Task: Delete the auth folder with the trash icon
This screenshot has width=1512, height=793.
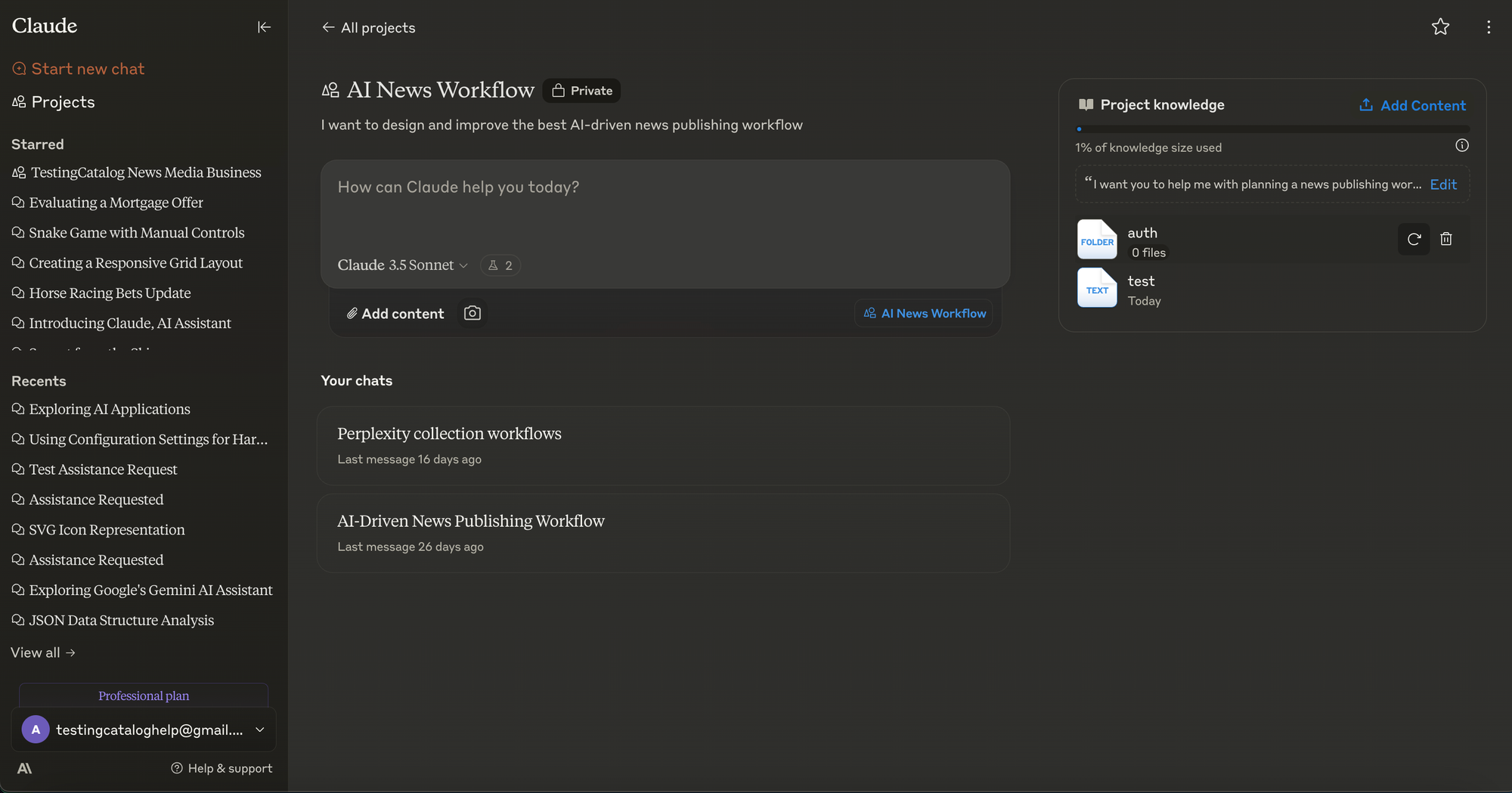Action: pos(1446,239)
